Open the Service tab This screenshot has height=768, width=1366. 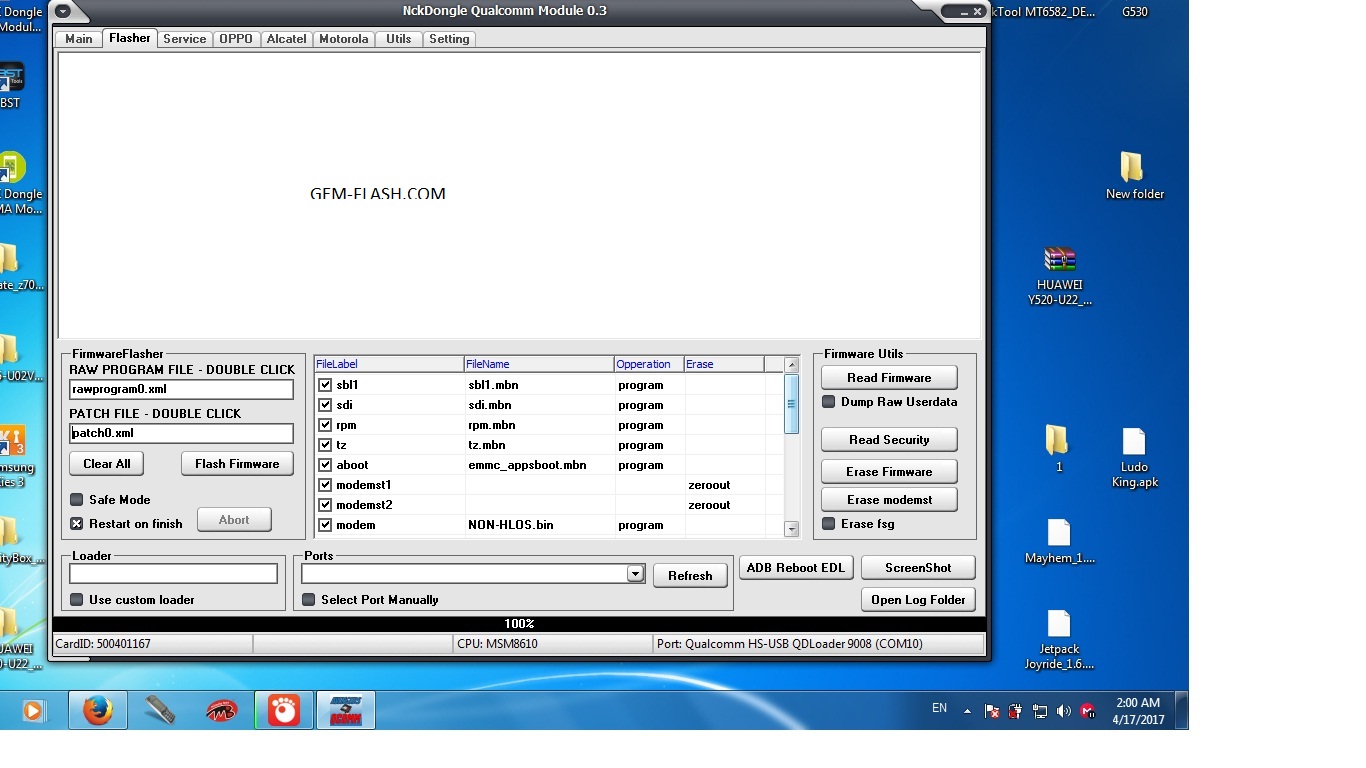pyautogui.click(x=185, y=39)
